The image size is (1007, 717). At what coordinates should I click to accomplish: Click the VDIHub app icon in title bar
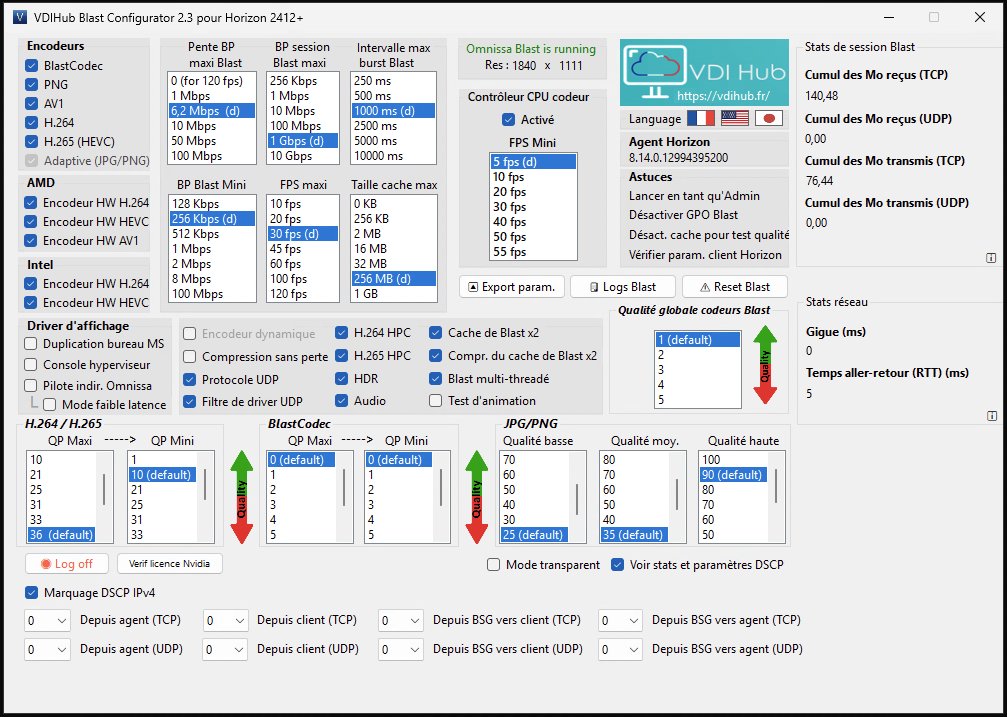[x=19, y=17]
